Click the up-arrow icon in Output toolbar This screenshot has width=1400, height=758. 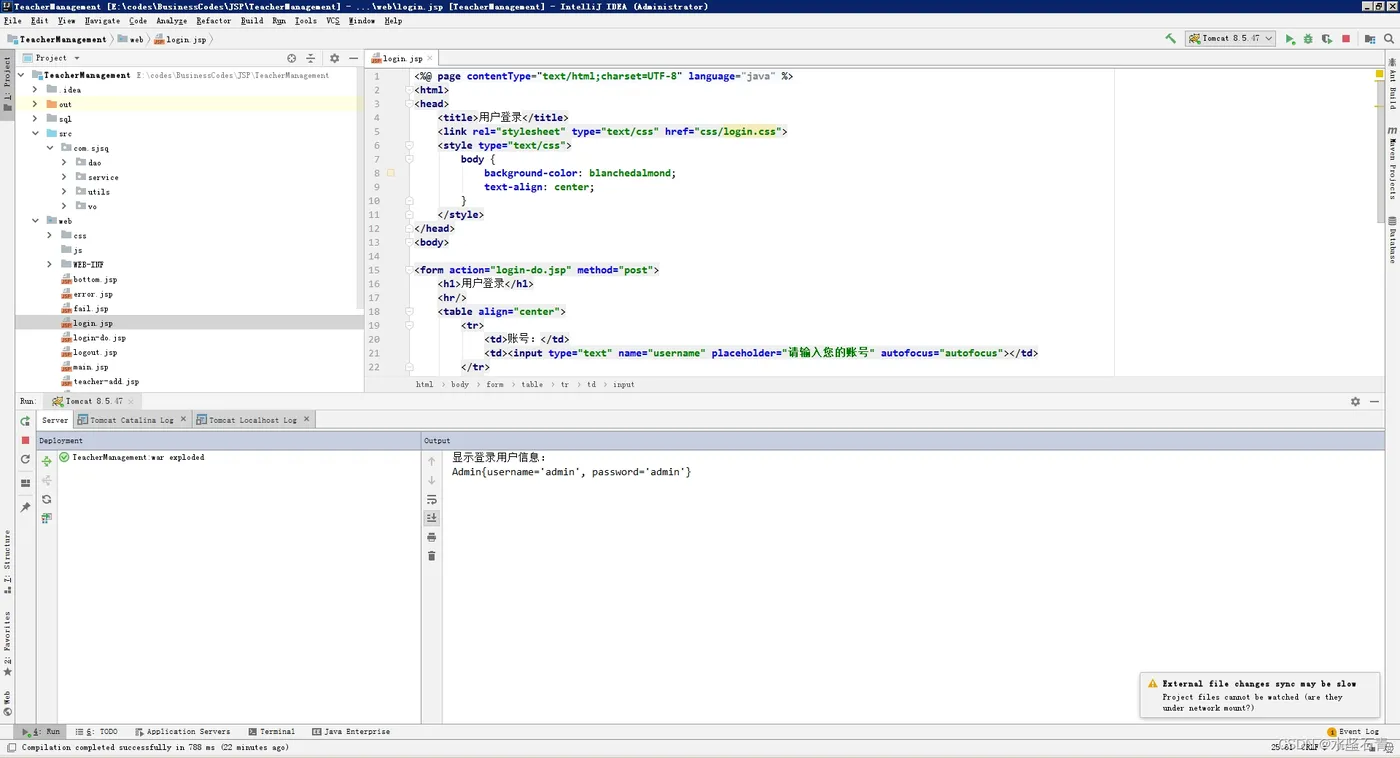pyautogui.click(x=432, y=461)
